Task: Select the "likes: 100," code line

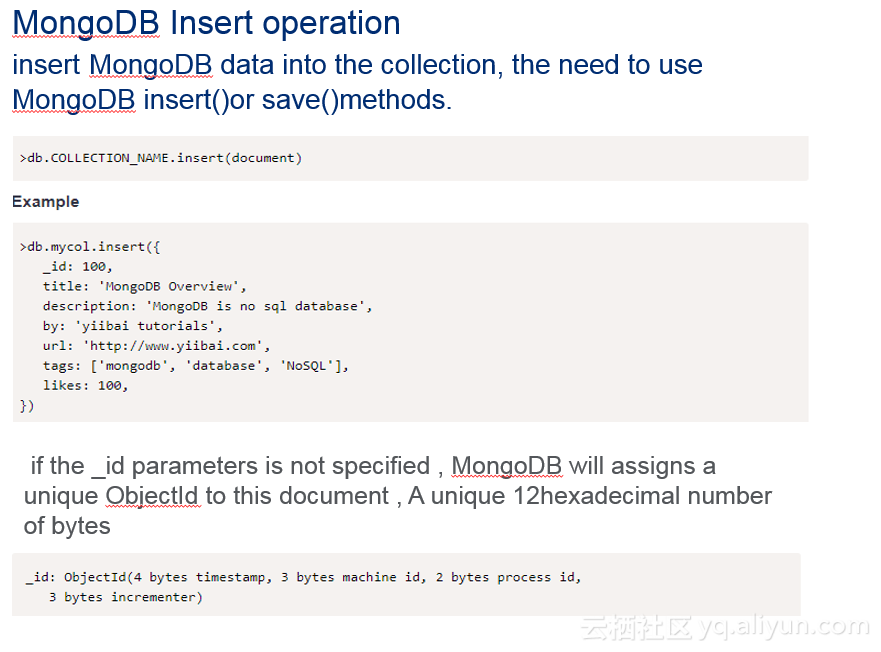Action: coord(86,385)
